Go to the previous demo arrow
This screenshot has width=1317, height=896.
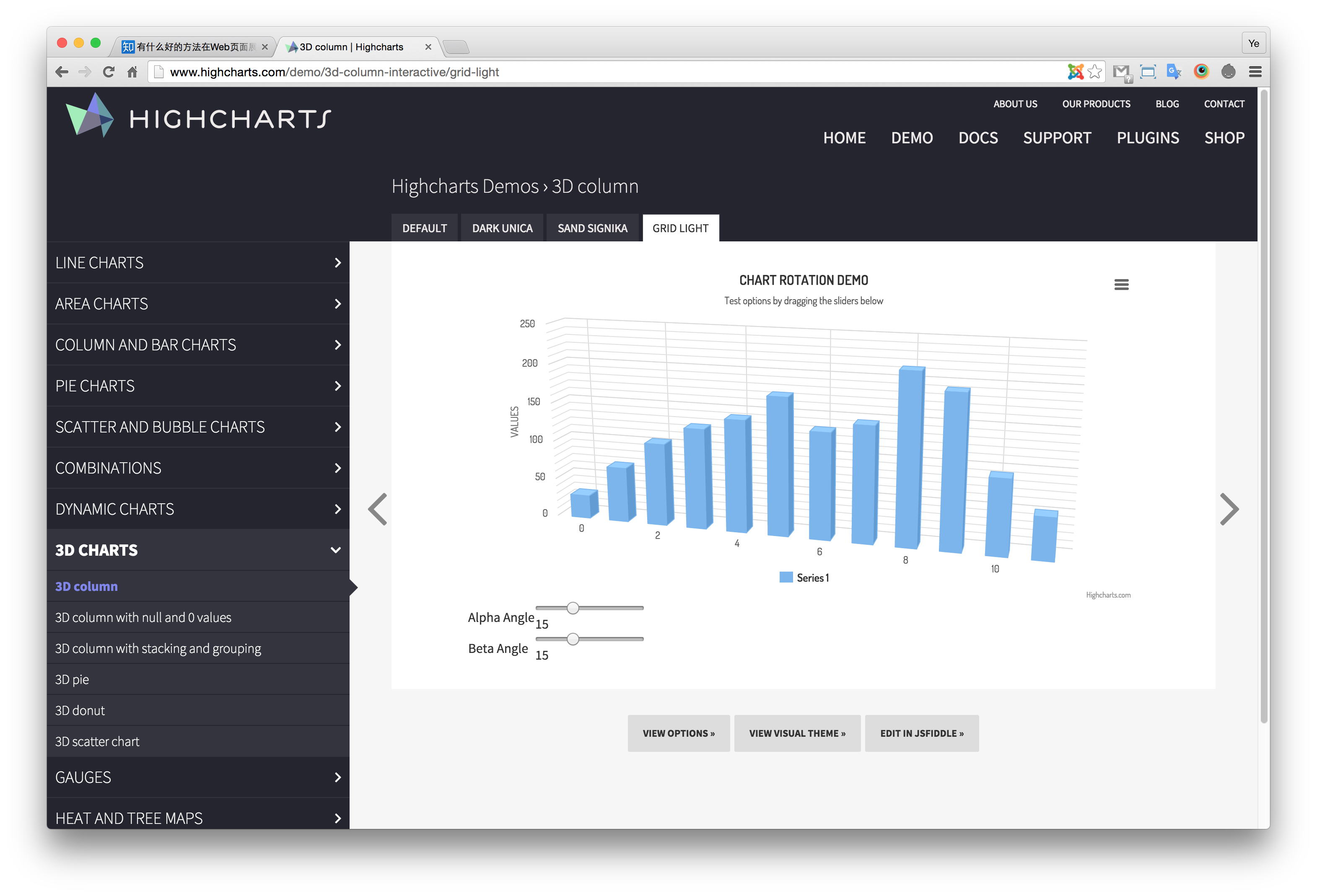click(377, 509)
